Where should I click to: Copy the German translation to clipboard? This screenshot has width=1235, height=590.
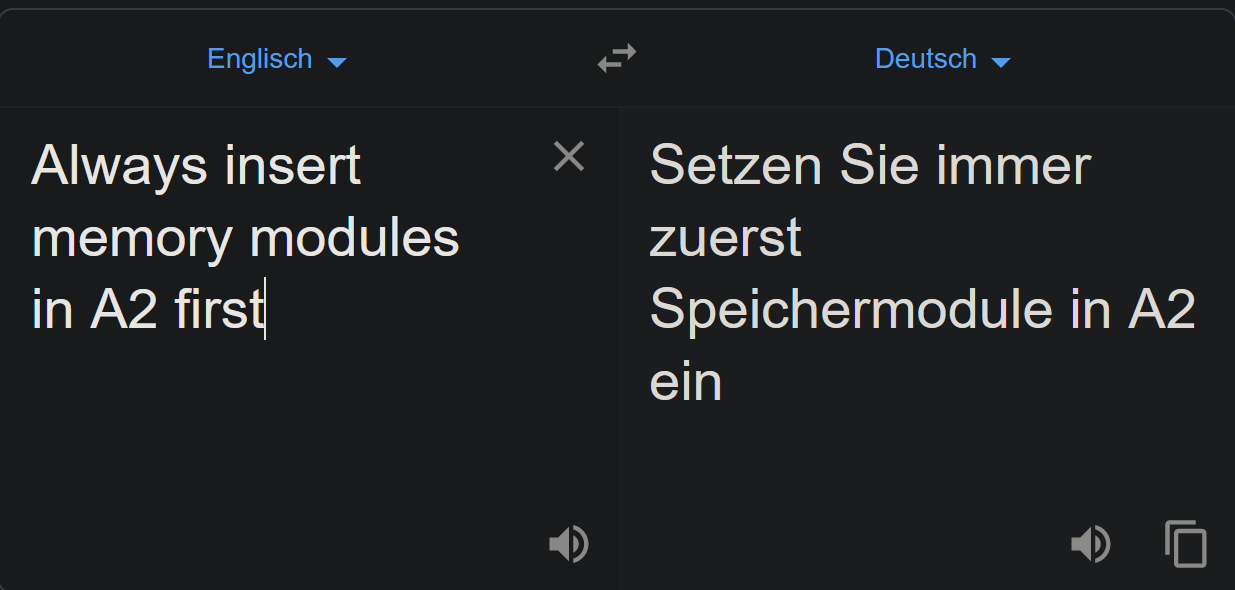(x=1185, y=544)
